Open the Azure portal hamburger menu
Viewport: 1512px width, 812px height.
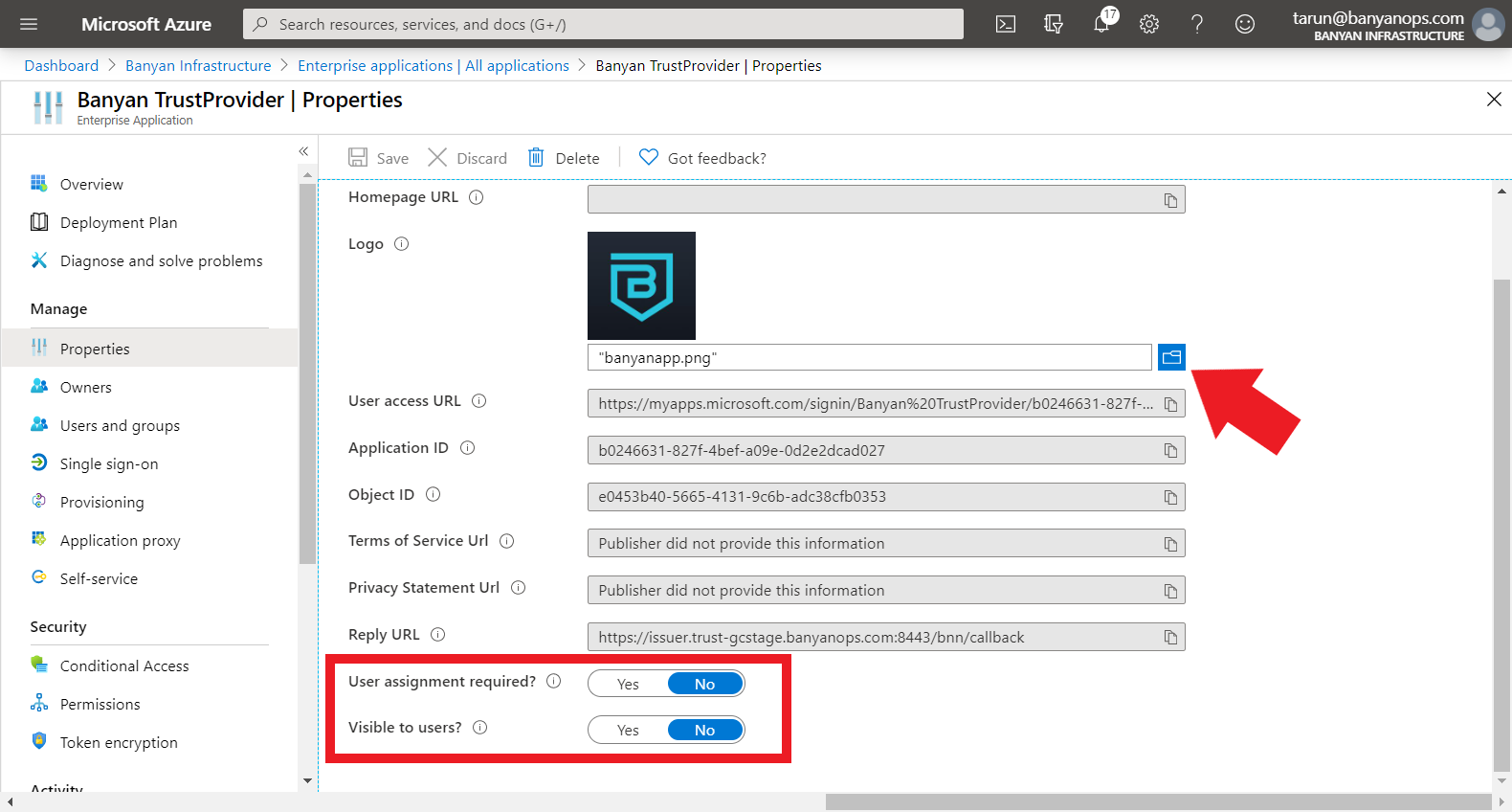tap(29, 24)
